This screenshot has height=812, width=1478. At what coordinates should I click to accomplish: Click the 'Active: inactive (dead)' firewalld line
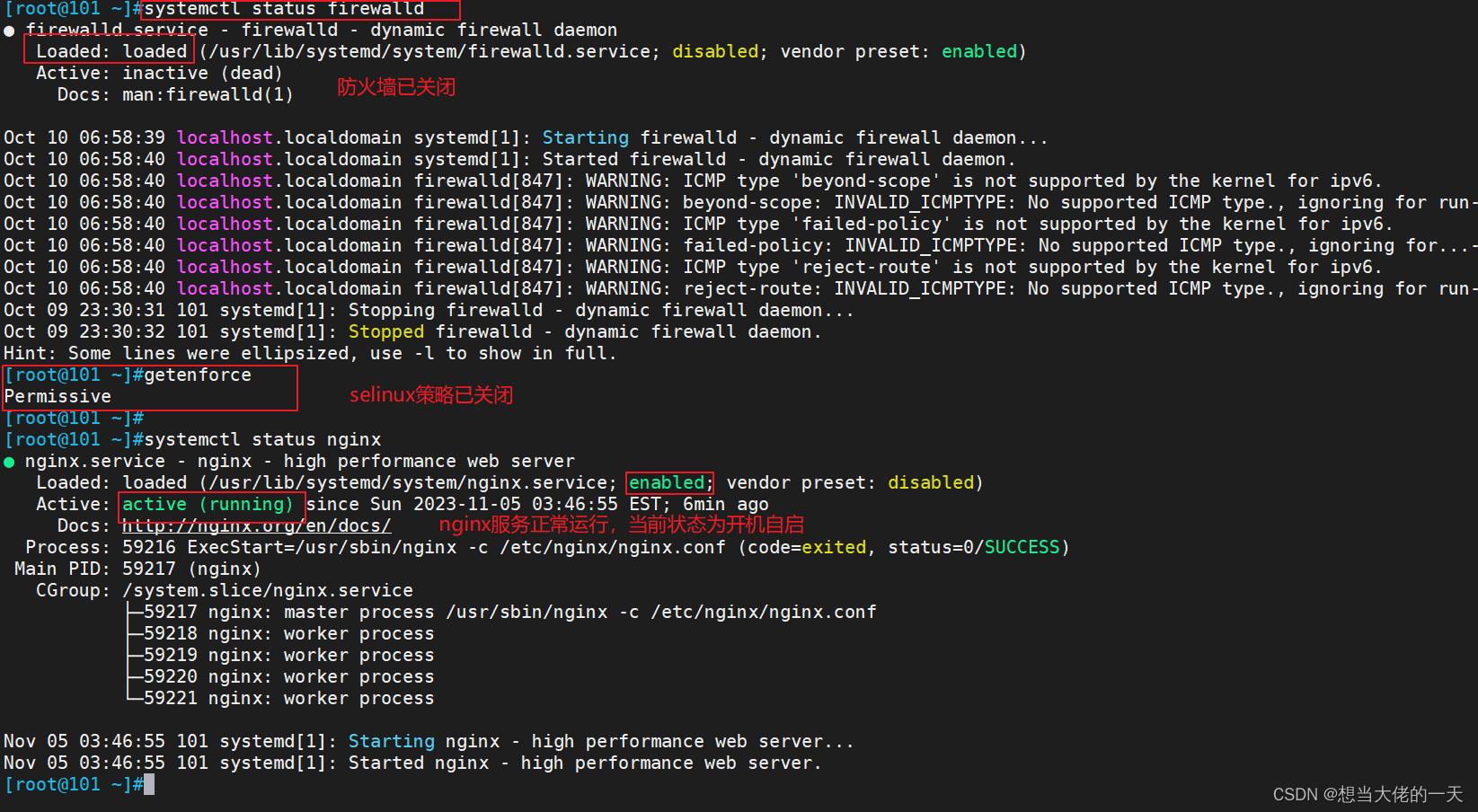point(159,73)
